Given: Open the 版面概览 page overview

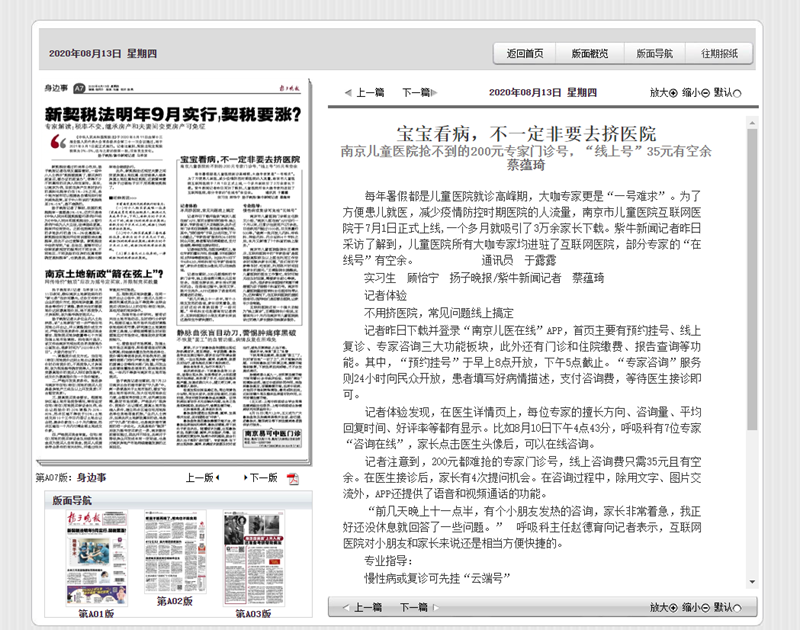Looking at the screenshot, I should pos(589,54).
